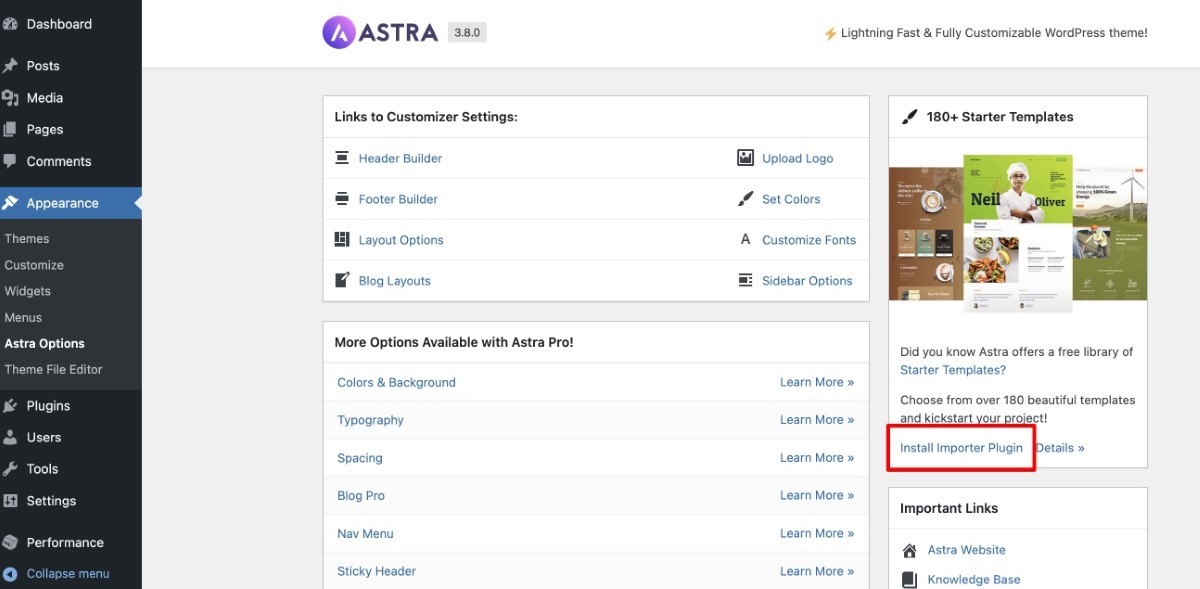This screenshot has height=589, width=1200.
Task: Open the Blog Layouts link
Action: click(x=395, y=281)
